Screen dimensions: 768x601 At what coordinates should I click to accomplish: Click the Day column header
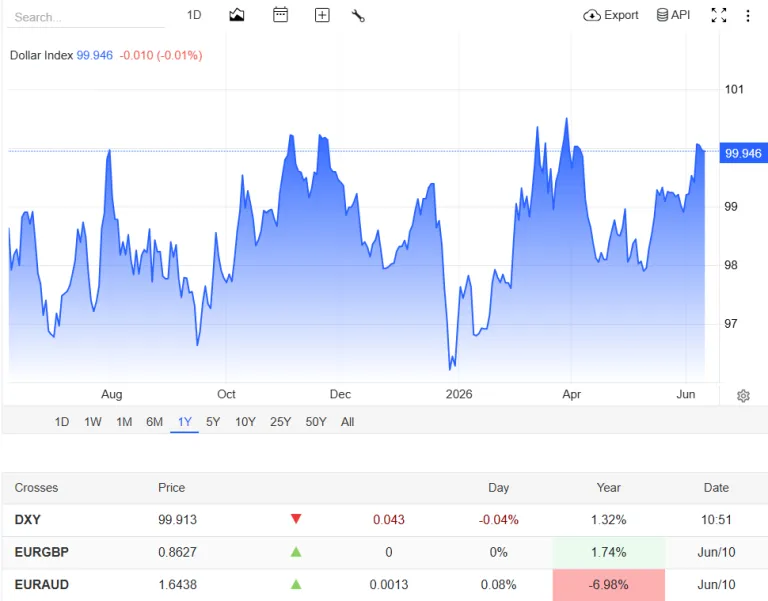(x=499, y=487)
